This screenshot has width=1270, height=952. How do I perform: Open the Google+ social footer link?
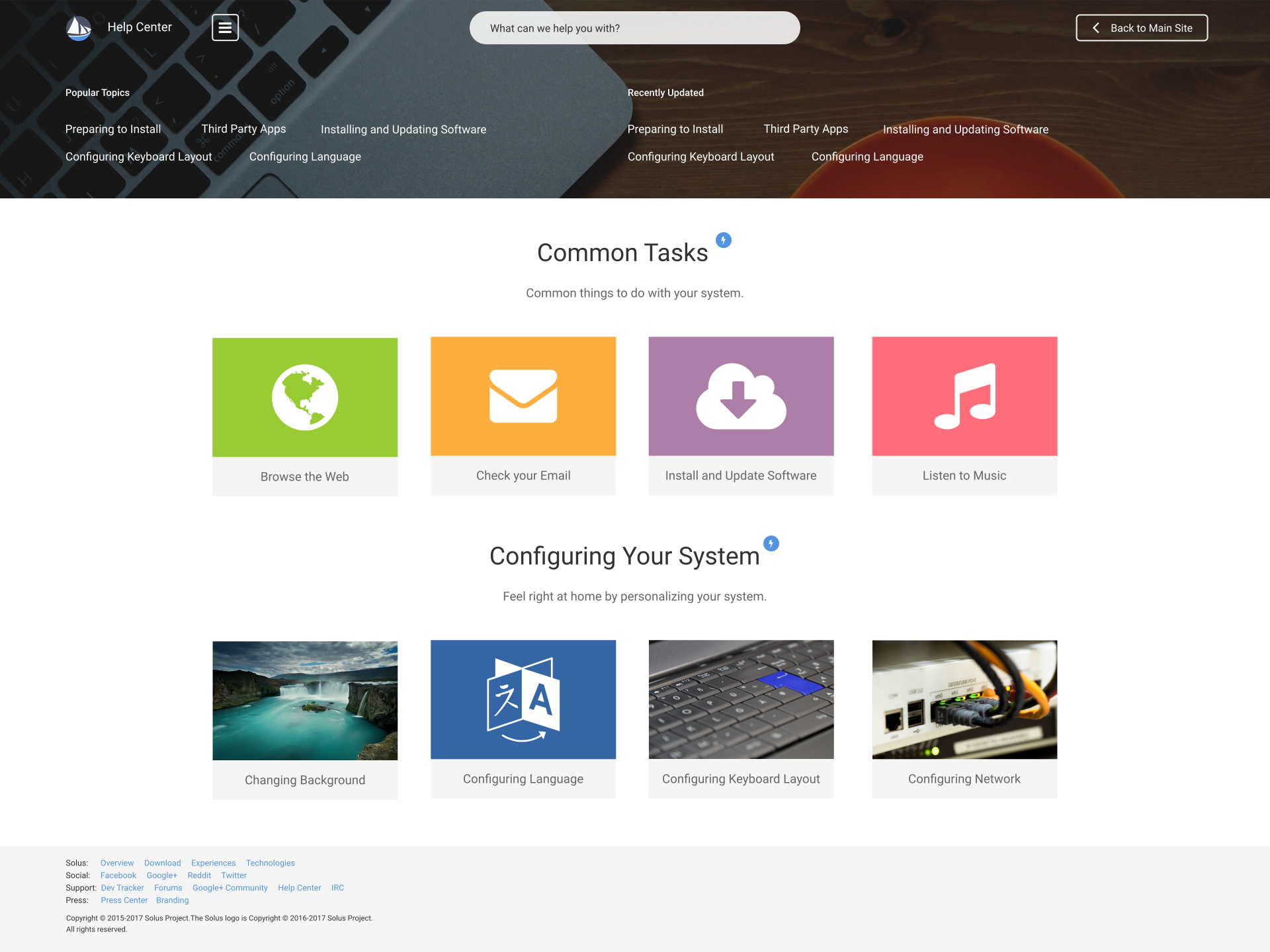pyautogui.click(x=162, y=875)
